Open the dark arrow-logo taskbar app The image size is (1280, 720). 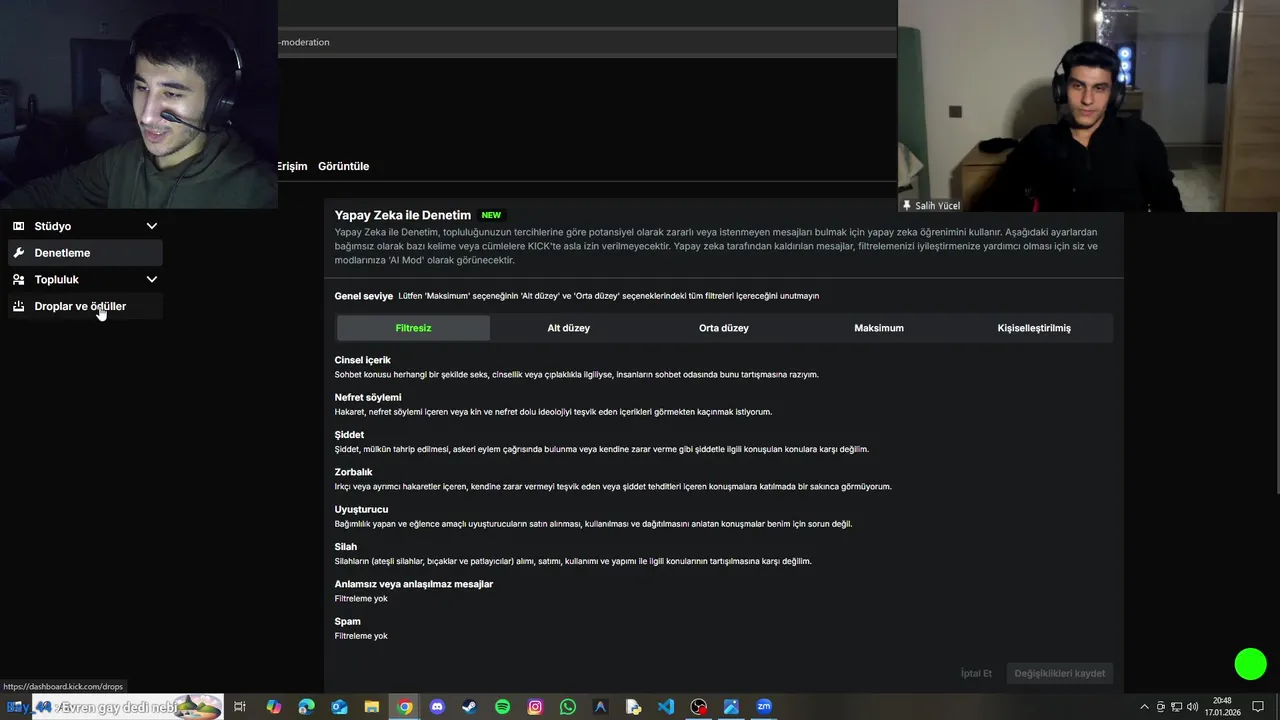tap(600, 707)
